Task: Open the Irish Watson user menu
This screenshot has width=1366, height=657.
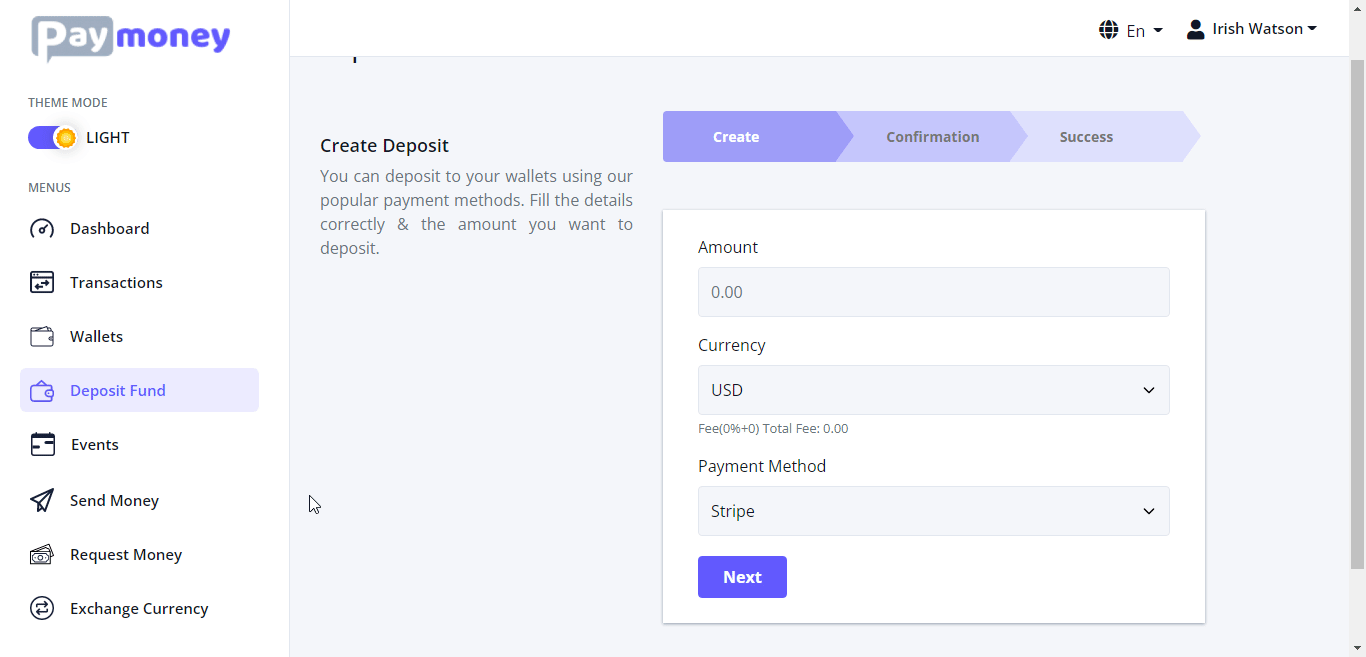Action: coord(1252,29)
